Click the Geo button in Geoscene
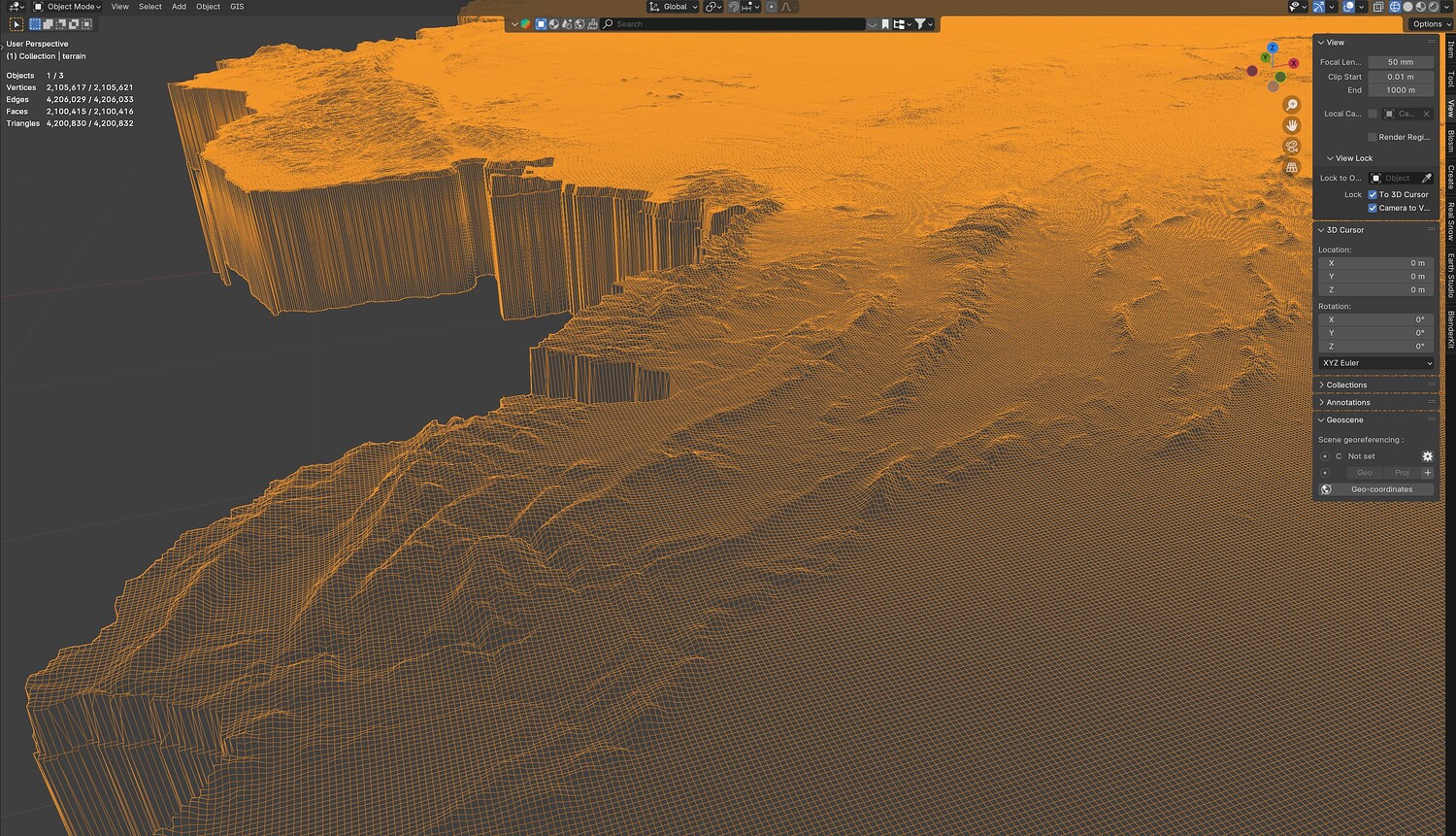Screen dimensions: 1456x836 1364,473
